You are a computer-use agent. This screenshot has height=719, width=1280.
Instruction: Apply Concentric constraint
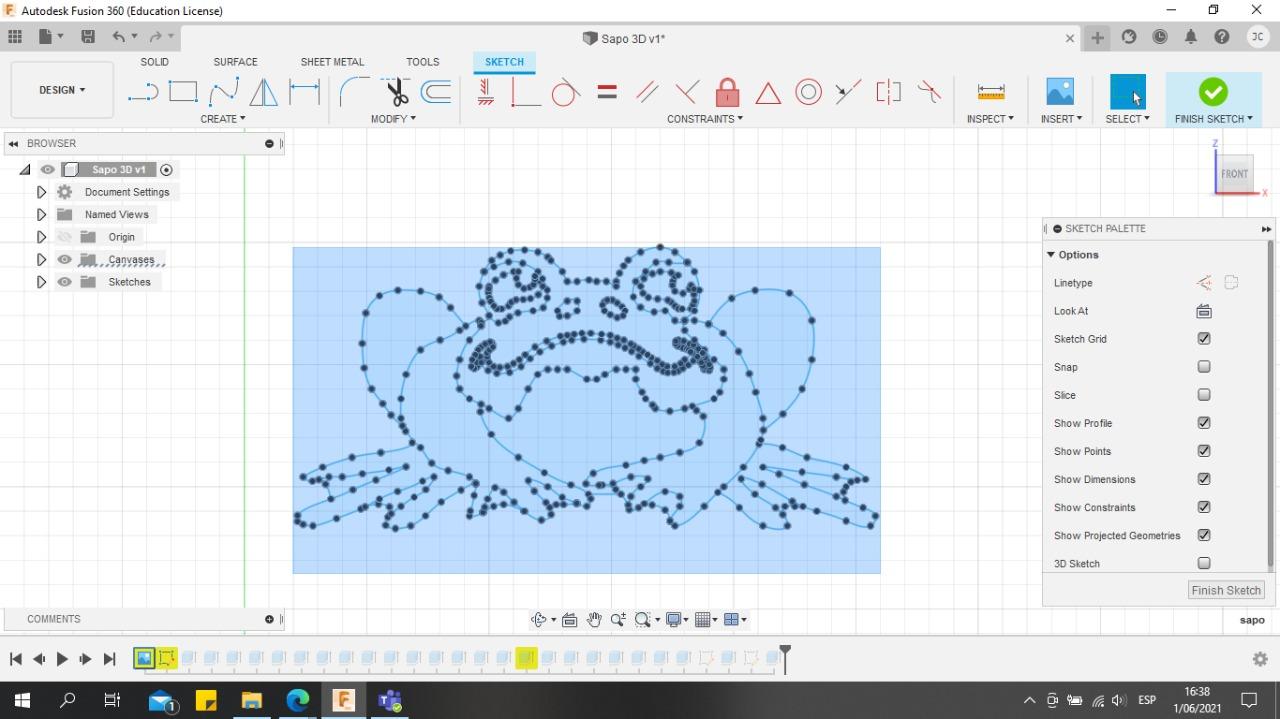(808, 92)
